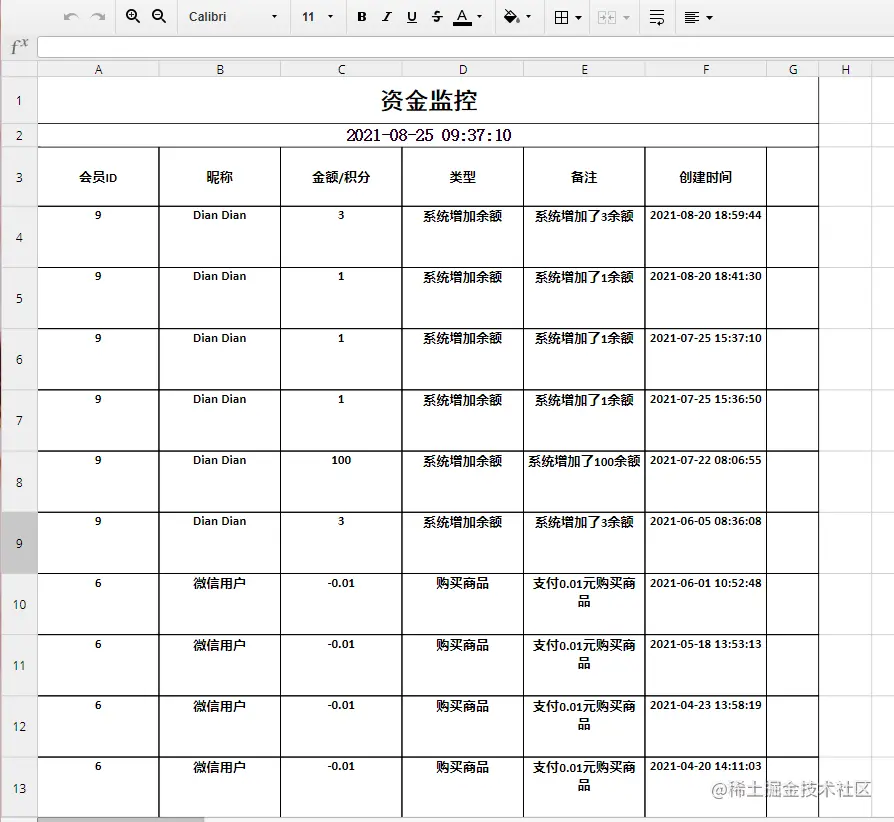The width and height of the screenshot is (894, 822).
Task: Open the alignment dropdown arrow
Action: [x=710, y=18]
